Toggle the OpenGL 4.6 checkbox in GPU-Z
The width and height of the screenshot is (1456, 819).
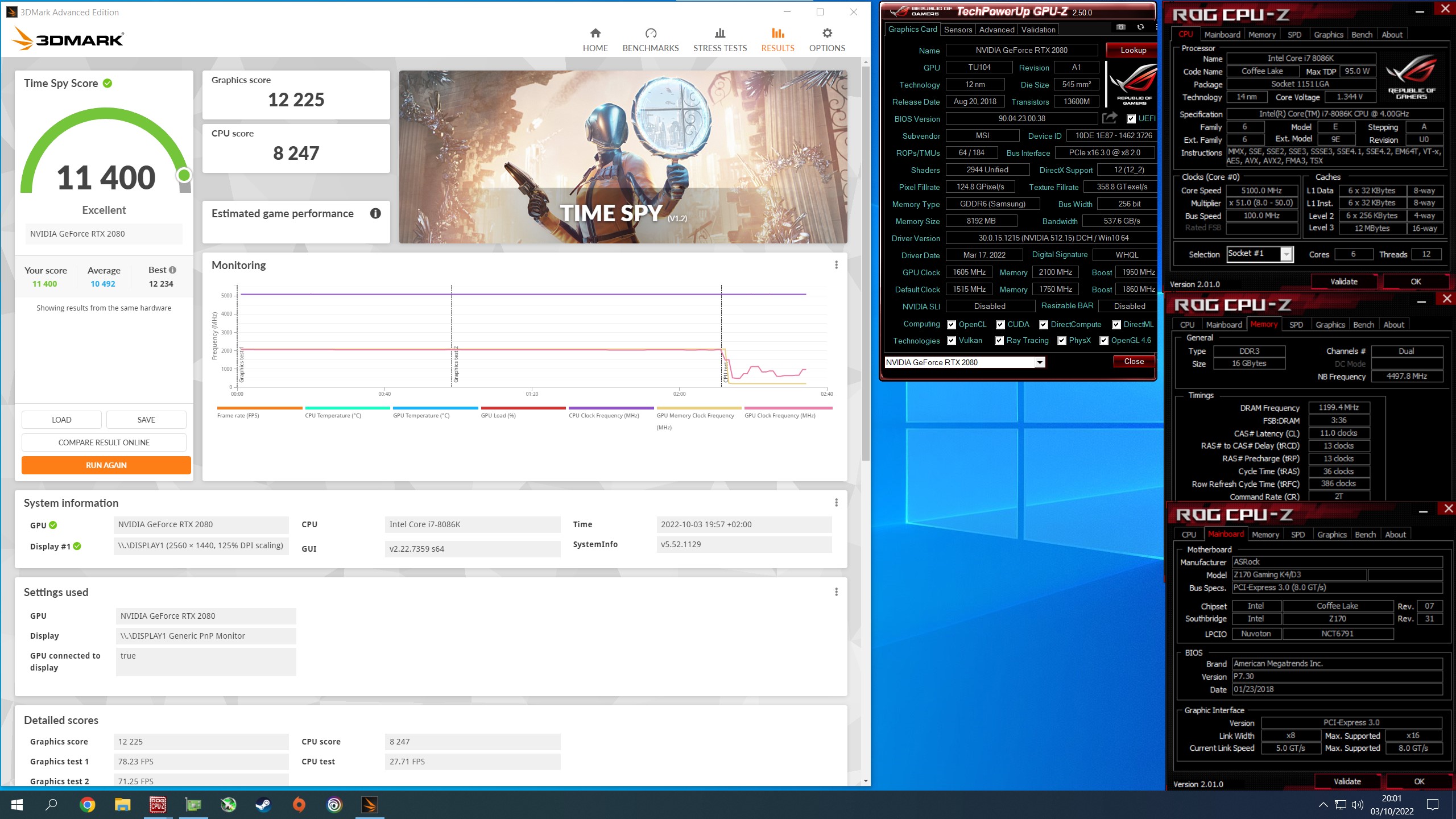(1104, 341)
